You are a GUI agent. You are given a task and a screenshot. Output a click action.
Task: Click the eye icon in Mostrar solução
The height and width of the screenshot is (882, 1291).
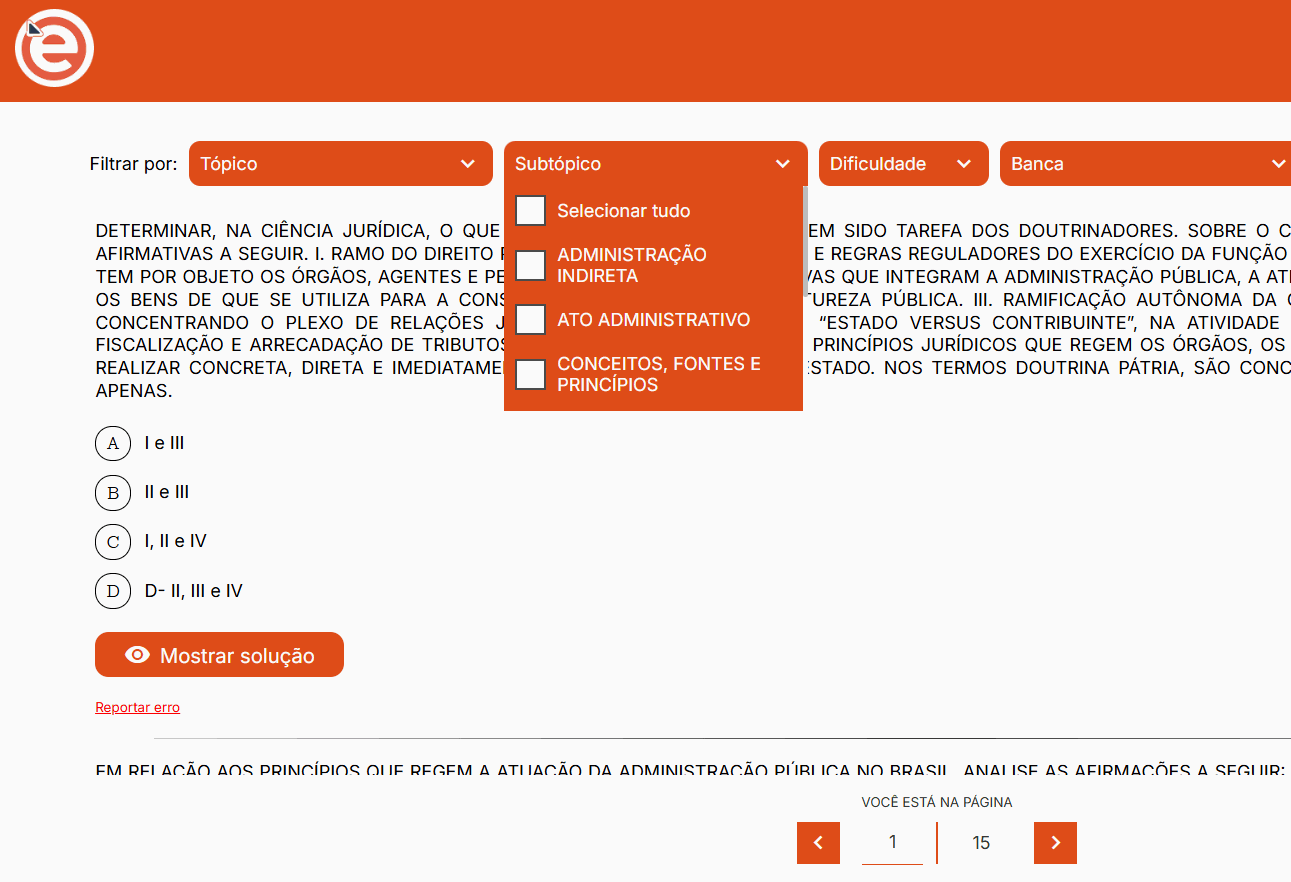(x=137, y=655)
